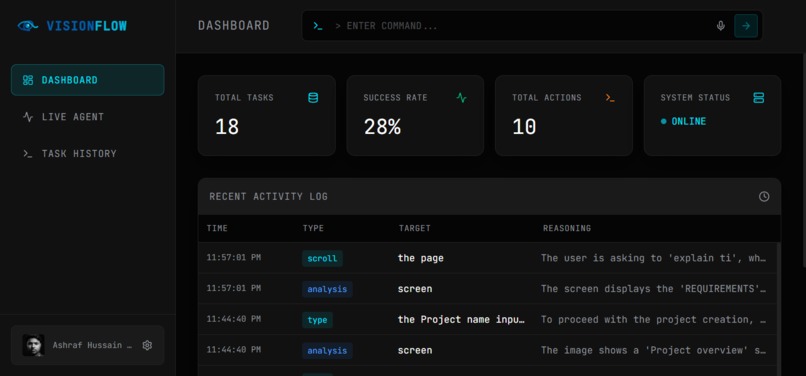806x376 pixels.
Task: Click the DASHBOARD page title in header
Action: (234, 26)
